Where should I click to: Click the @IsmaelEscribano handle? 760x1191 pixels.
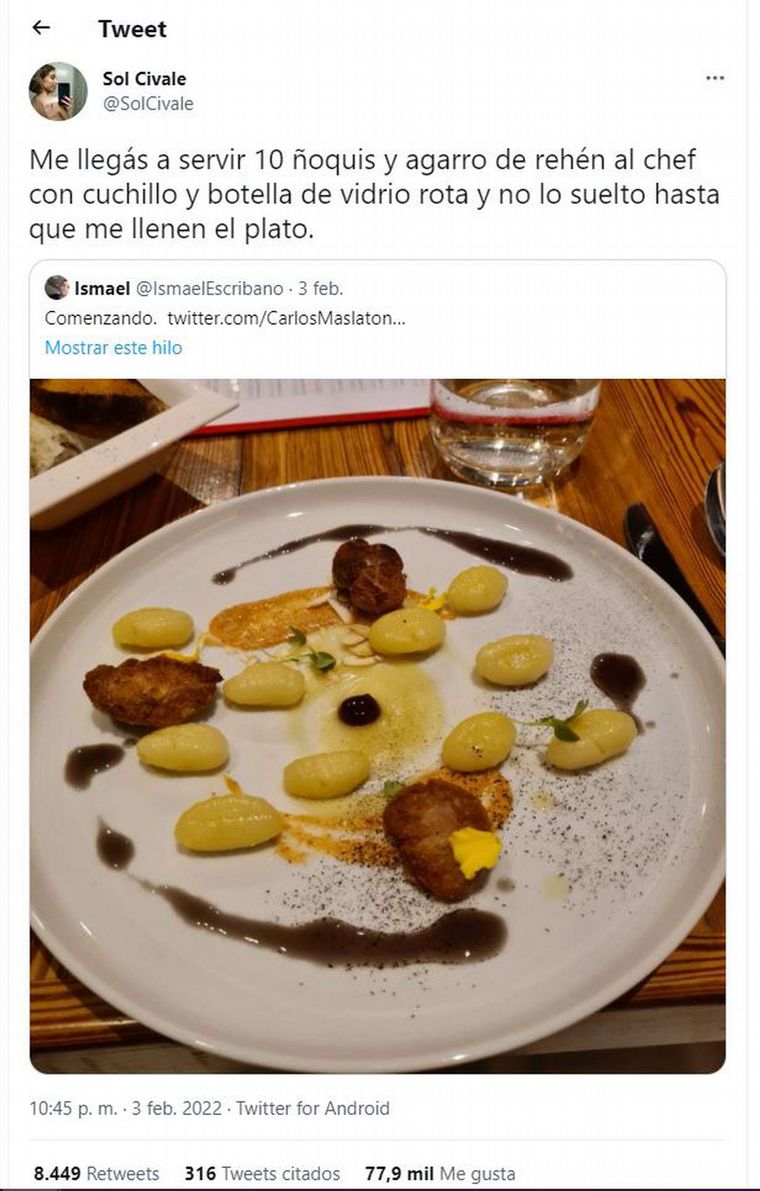coord(208,289)
